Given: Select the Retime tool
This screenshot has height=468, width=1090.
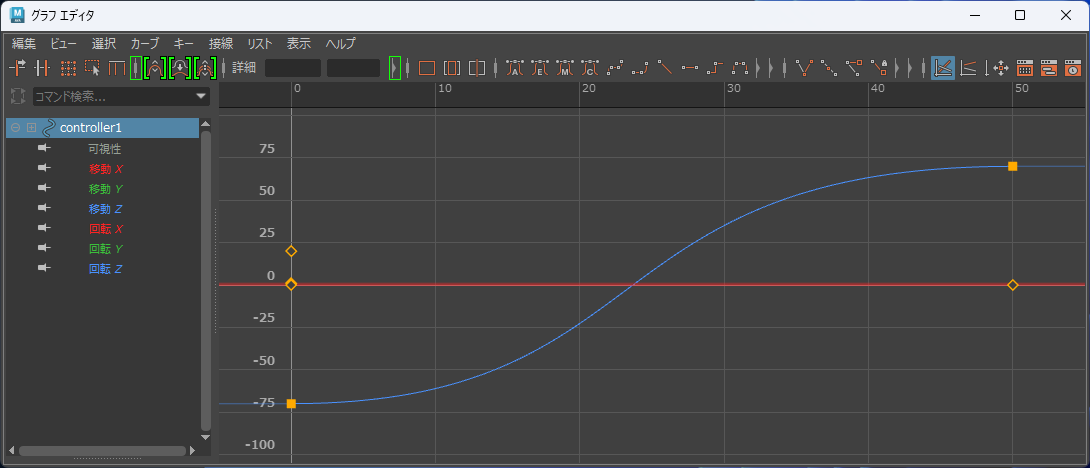Looking at the screenshot, I should pos(117,68).
